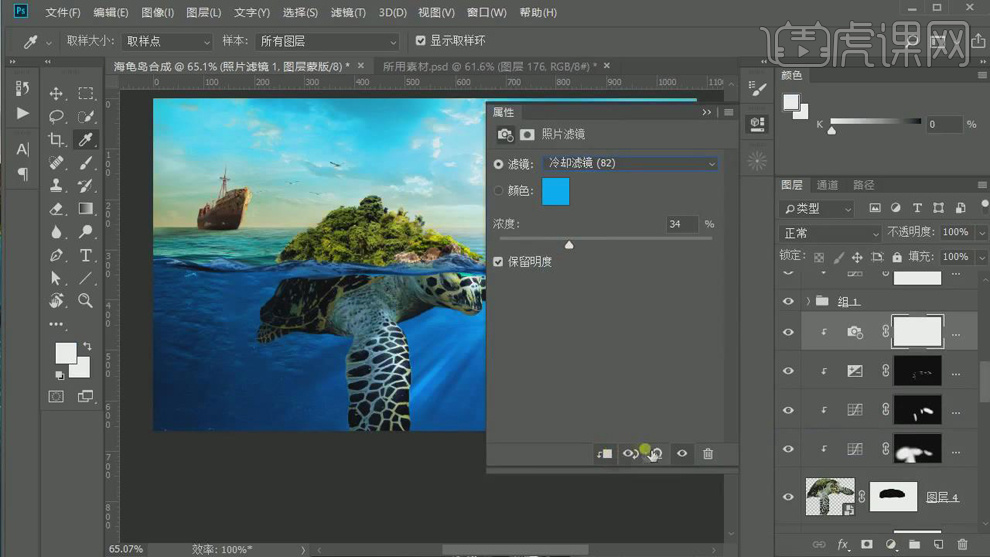Image resolution: width=990 pixels, height=557 pixels.
Task: Delete adjustment via Properties trash icon
Action: click(x=708, y=454)
